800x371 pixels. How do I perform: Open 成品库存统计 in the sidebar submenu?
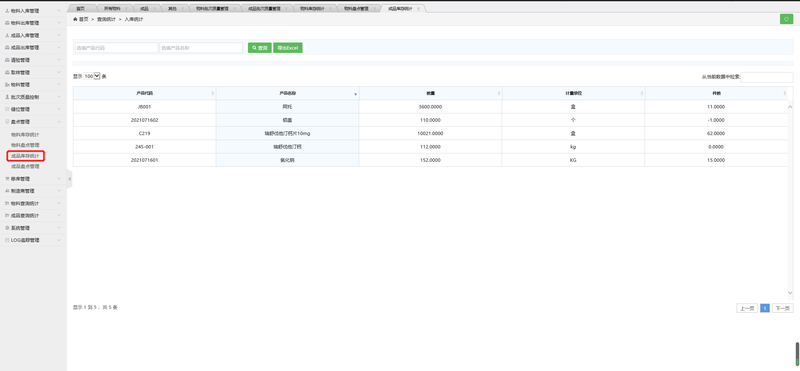[25, 156]
